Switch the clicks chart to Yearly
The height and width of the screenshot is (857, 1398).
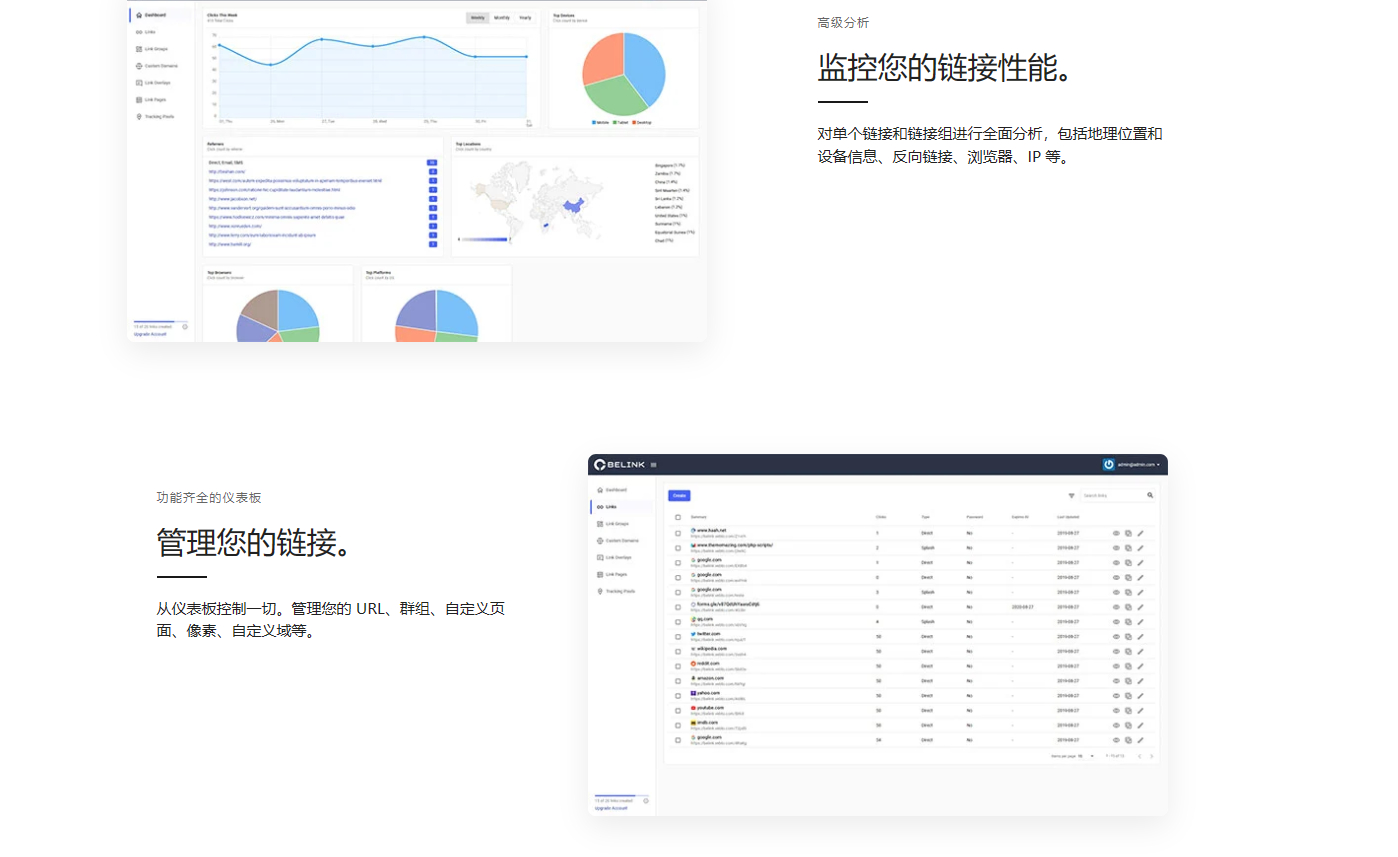tap(525, 18)
